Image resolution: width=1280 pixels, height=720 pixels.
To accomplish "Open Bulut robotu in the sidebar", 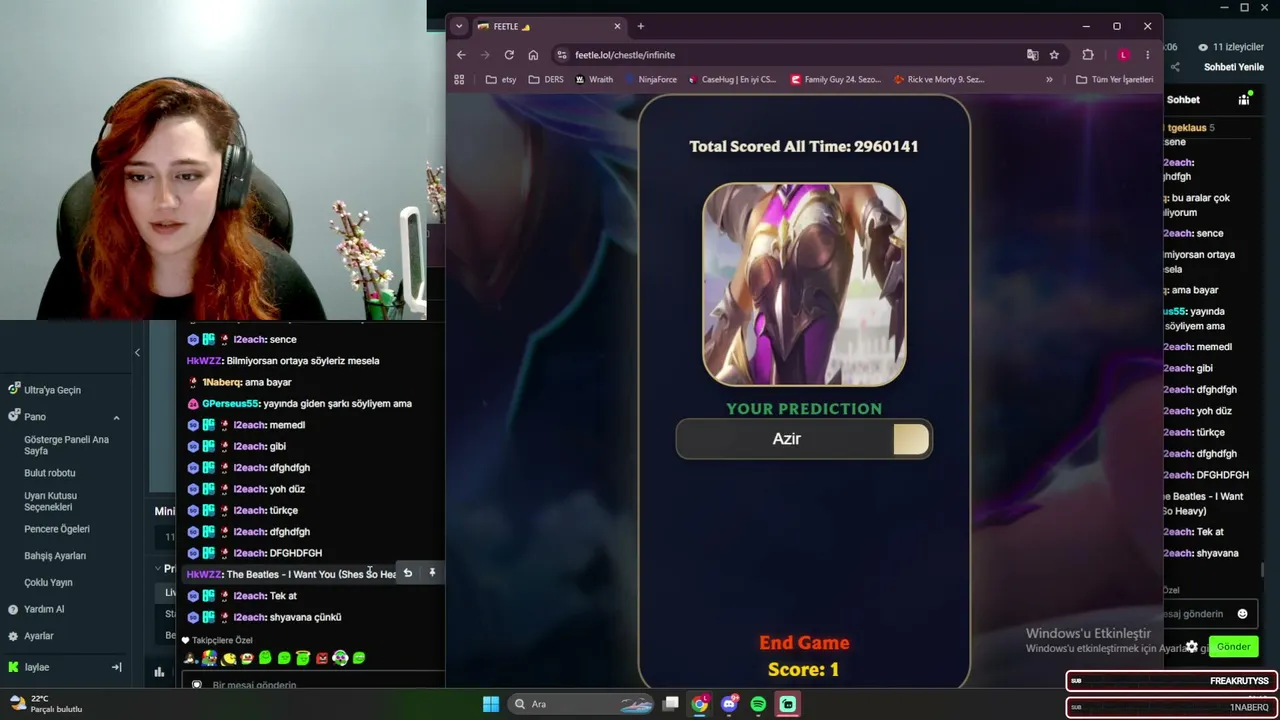I will coord(50,473).
